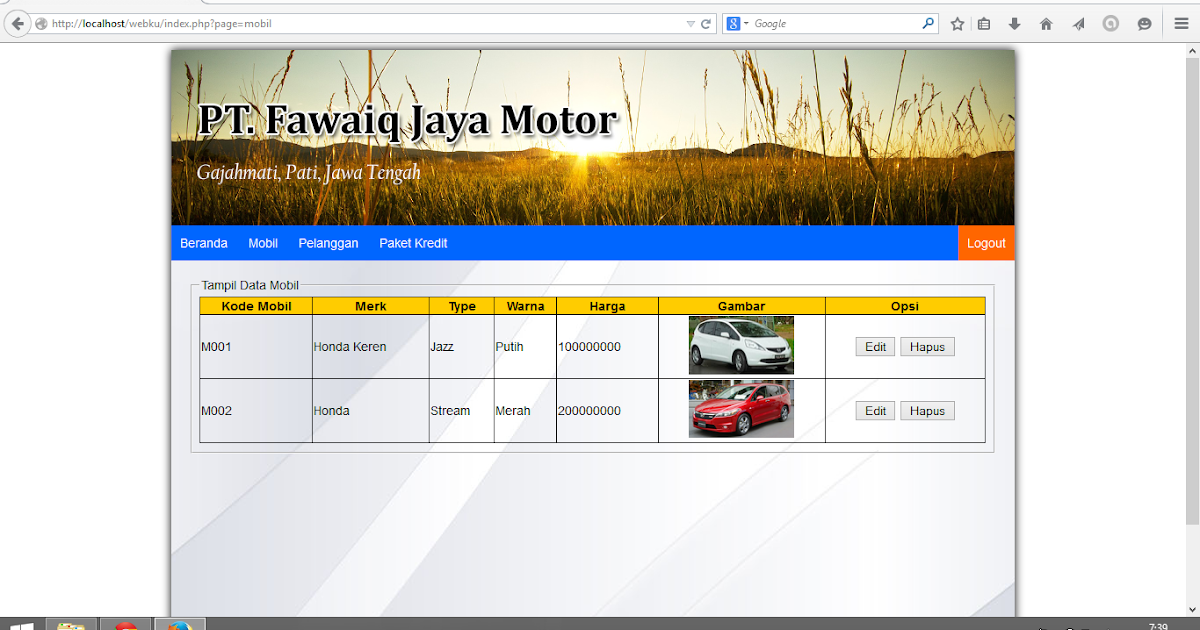Edit the M002 Stream record

click(x=875, y=411)
